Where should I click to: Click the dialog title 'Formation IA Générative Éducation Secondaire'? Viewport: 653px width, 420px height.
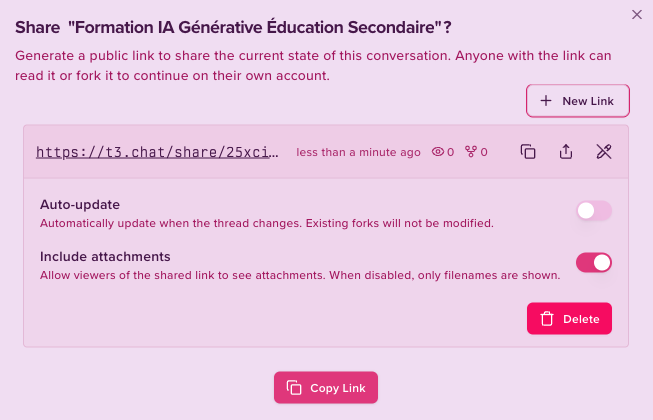[255, 27]
